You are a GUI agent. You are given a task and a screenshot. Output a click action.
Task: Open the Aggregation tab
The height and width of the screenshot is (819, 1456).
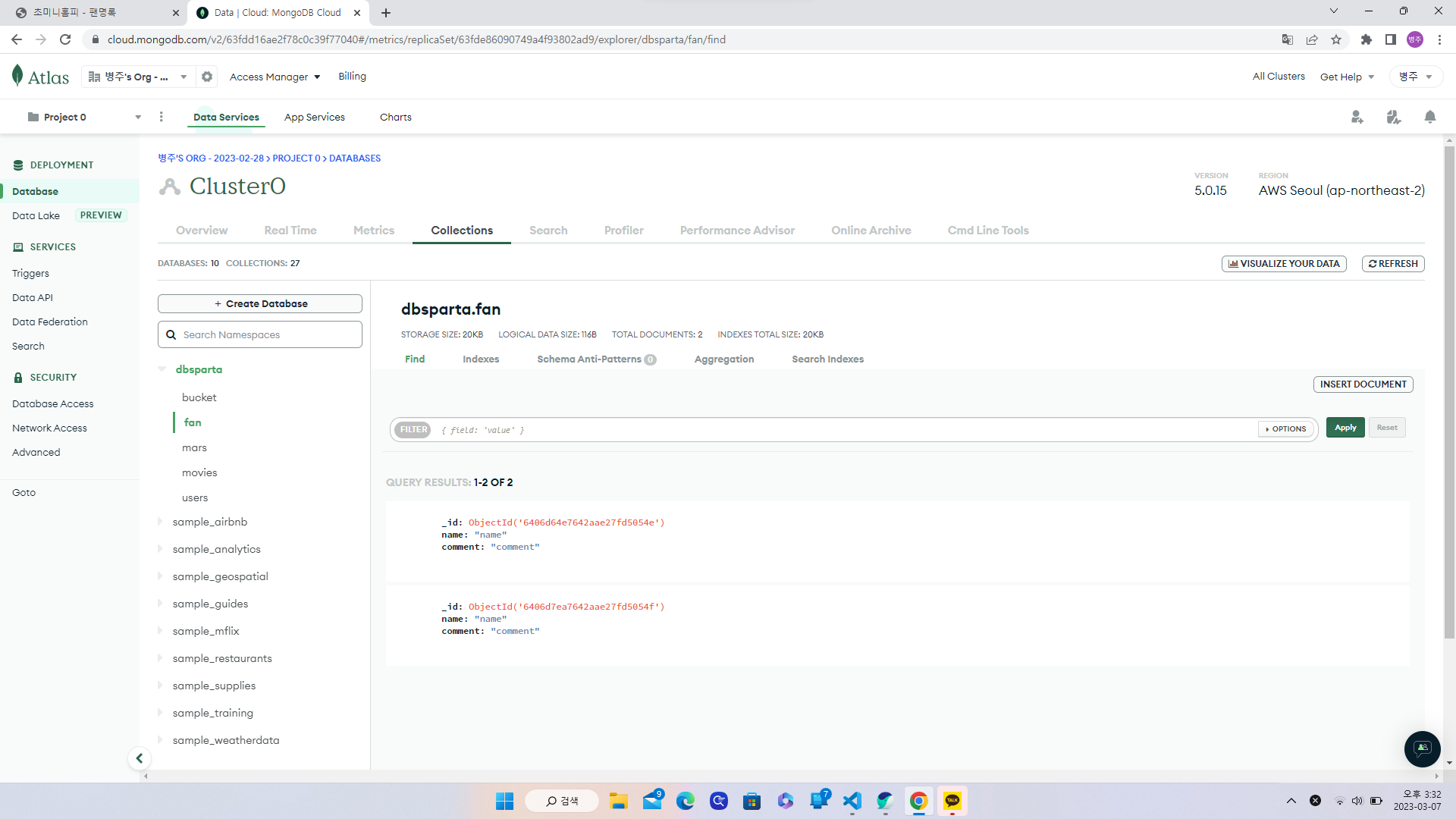tap(724, 359)
